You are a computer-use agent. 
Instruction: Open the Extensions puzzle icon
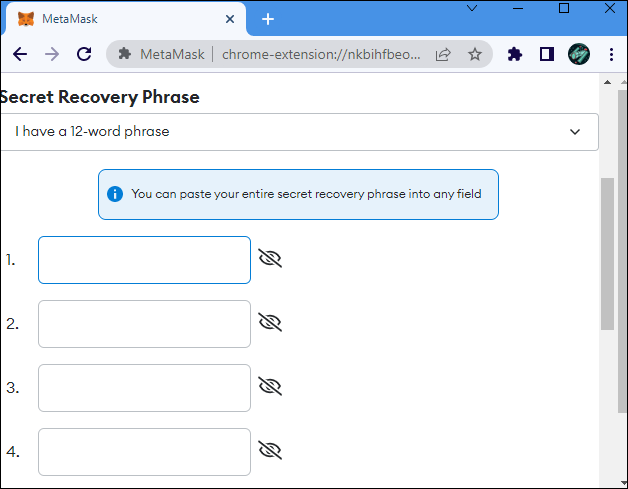[x=515, y=54]
